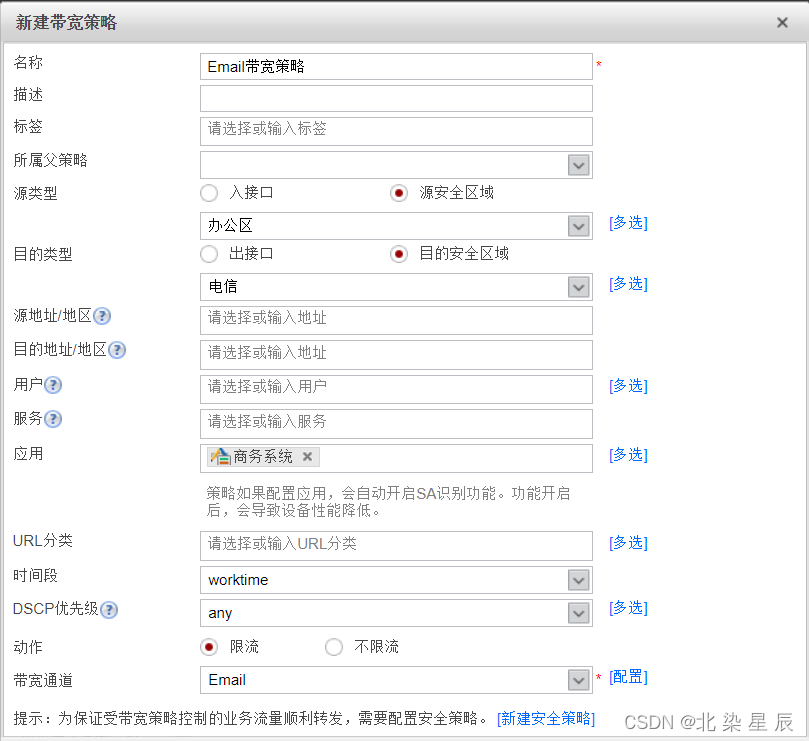
Task: Open the 电信 destination zone dropdown
Action: point(579,287)
